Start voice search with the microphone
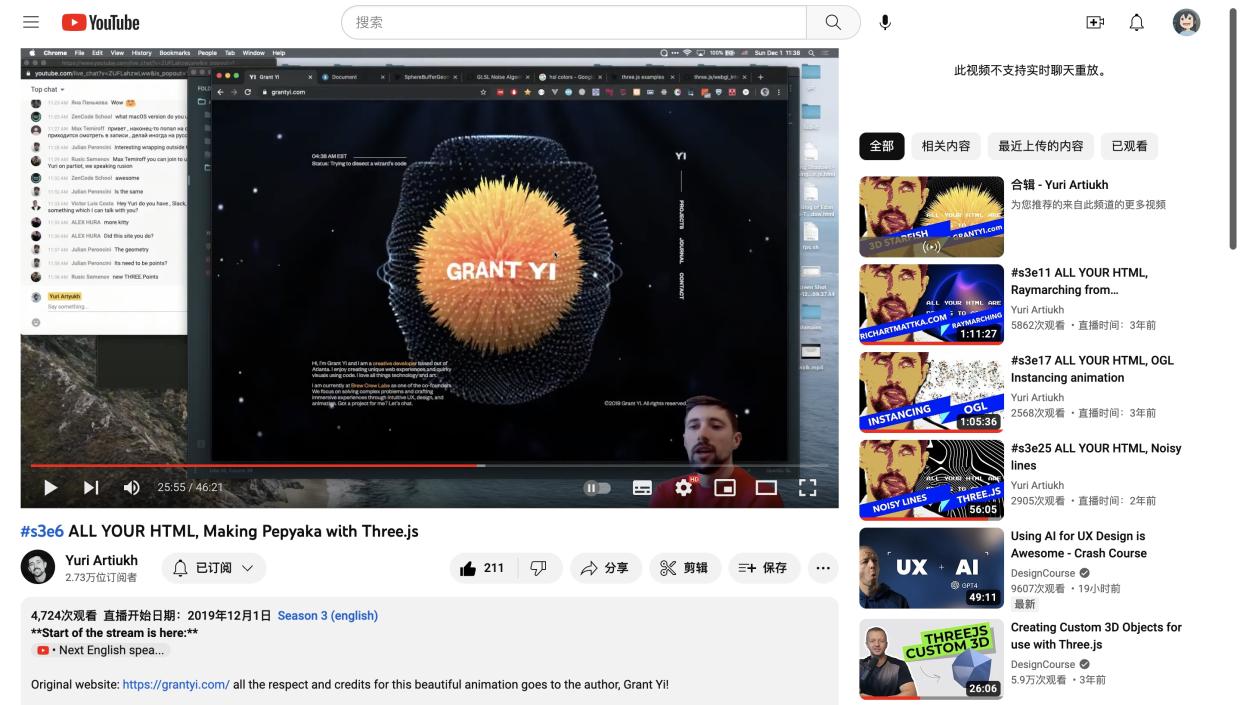The image size is (1240, 705). click(x=885, y=22)
